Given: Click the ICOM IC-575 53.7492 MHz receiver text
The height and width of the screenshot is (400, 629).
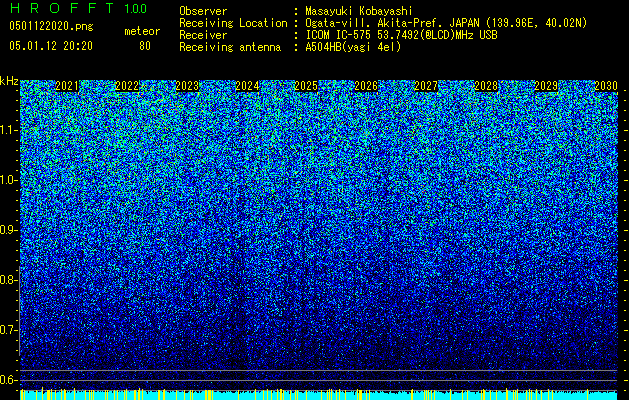Looking at the screenshot, I should pyautogui.click(x=402, y=35).
